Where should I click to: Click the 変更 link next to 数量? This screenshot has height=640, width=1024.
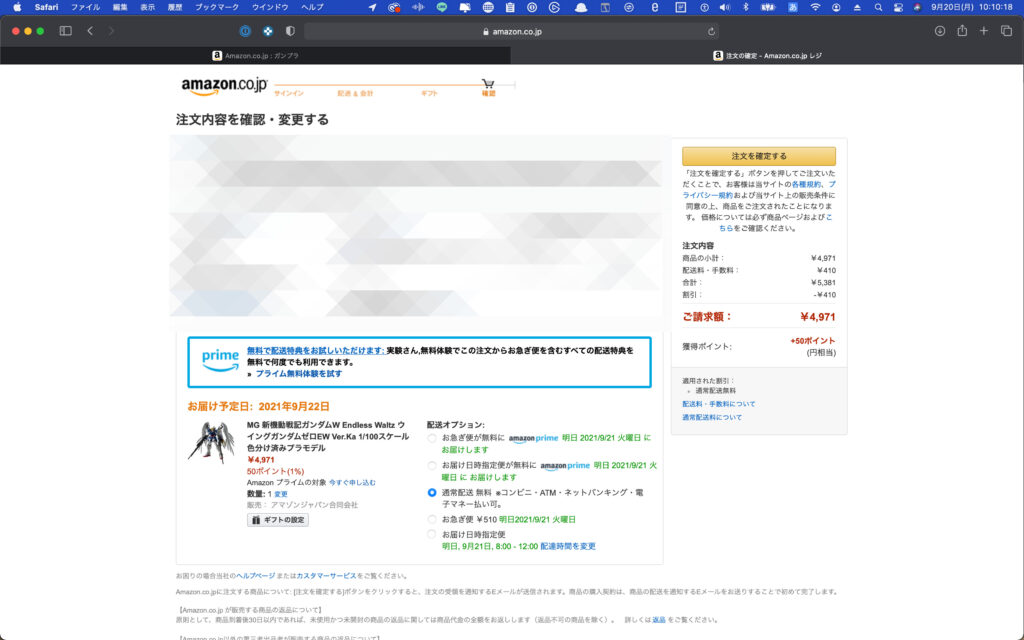pos(281,494)
